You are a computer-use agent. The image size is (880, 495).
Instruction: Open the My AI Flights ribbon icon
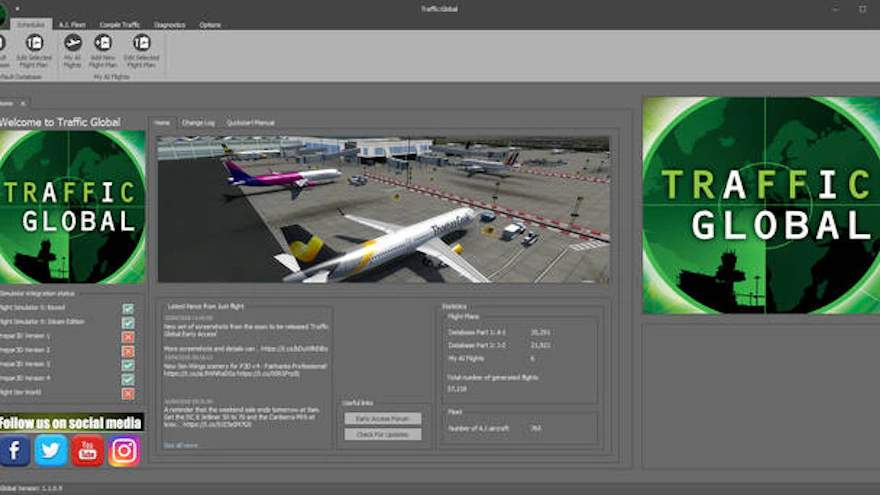pos(72,52)
